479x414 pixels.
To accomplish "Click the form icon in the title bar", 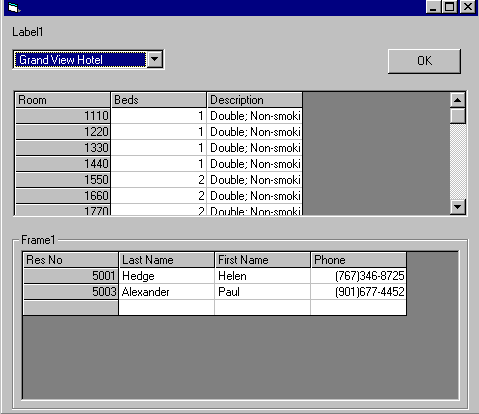I will point(13,7).
